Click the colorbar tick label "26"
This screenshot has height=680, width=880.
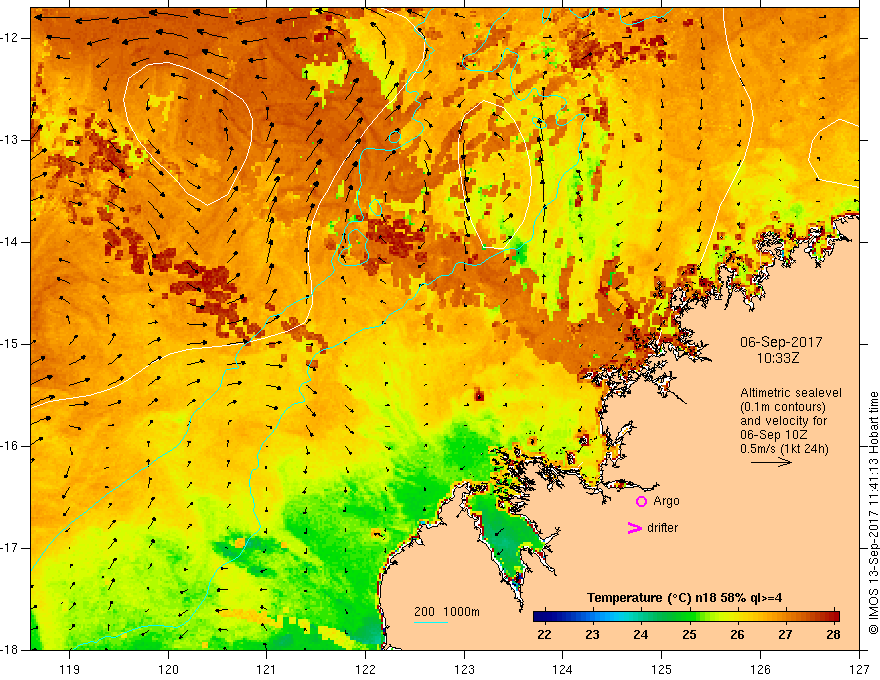tap(737, 635)
